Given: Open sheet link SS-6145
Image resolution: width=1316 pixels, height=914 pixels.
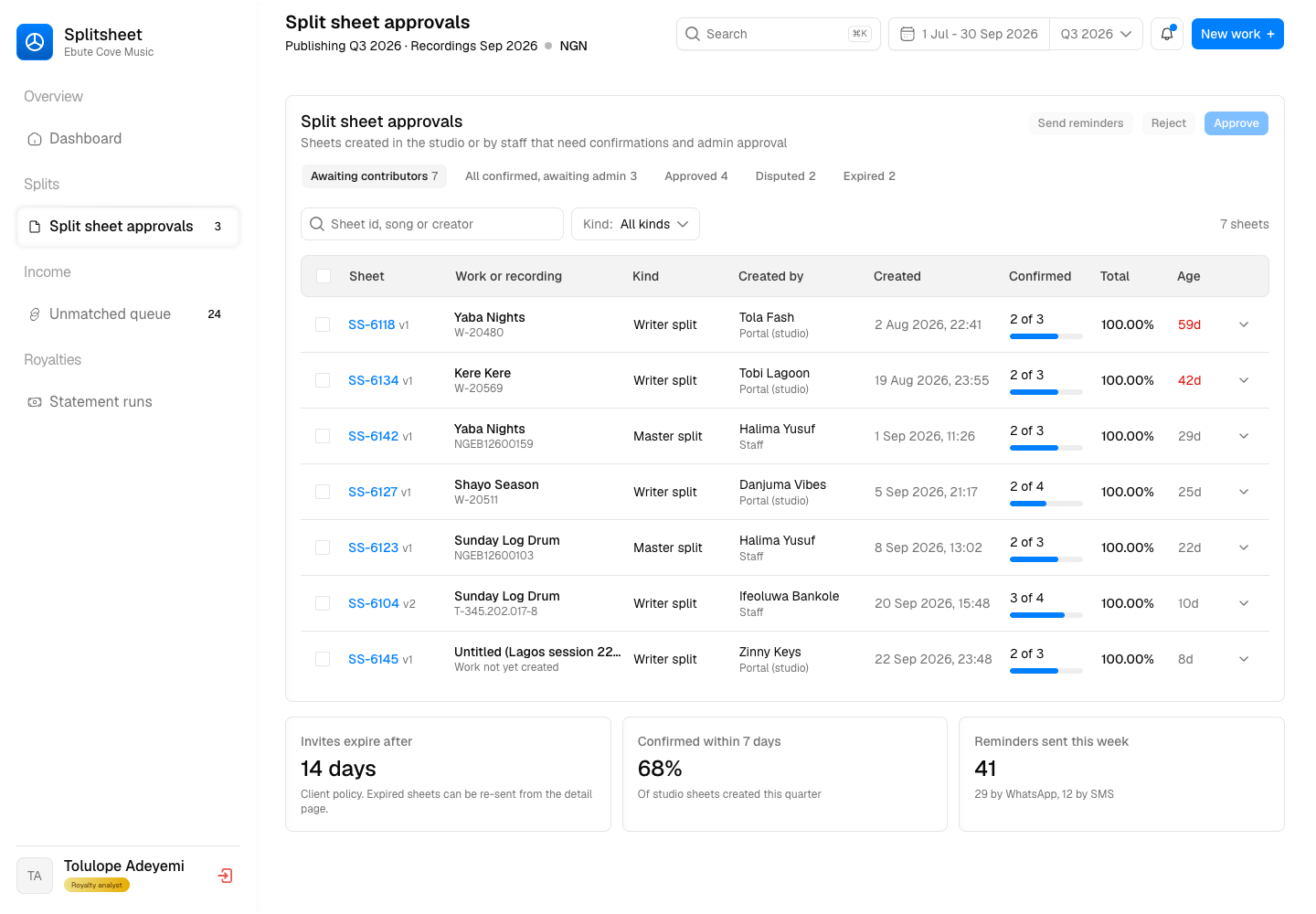Looking at the screenshot, I should pyautogui.click(x=374, y=659).
